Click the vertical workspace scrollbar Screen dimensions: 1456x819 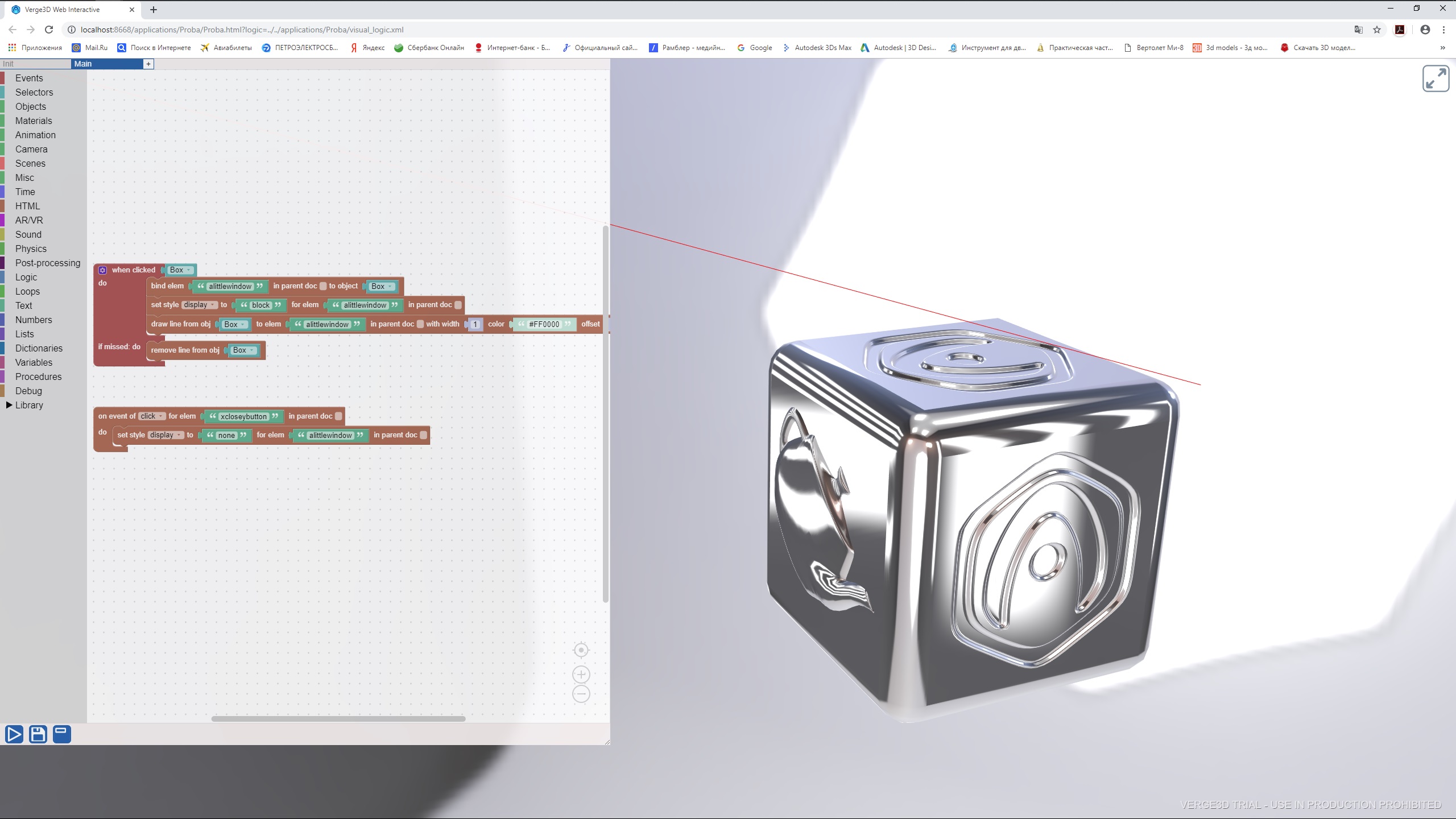tap(606, 413)
